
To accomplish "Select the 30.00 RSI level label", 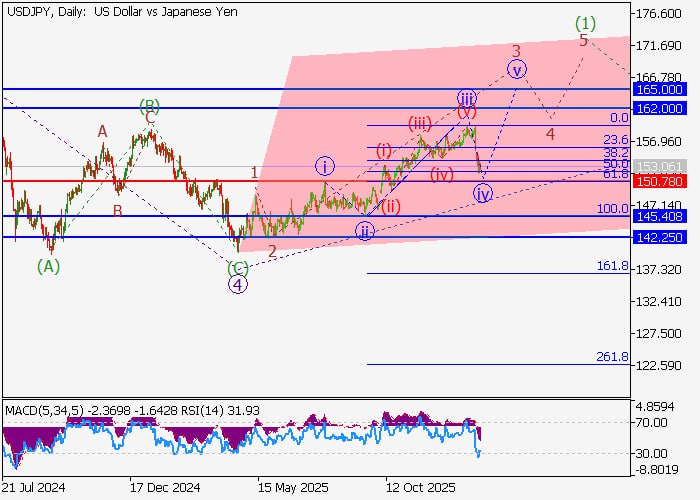I will [652, 454].
